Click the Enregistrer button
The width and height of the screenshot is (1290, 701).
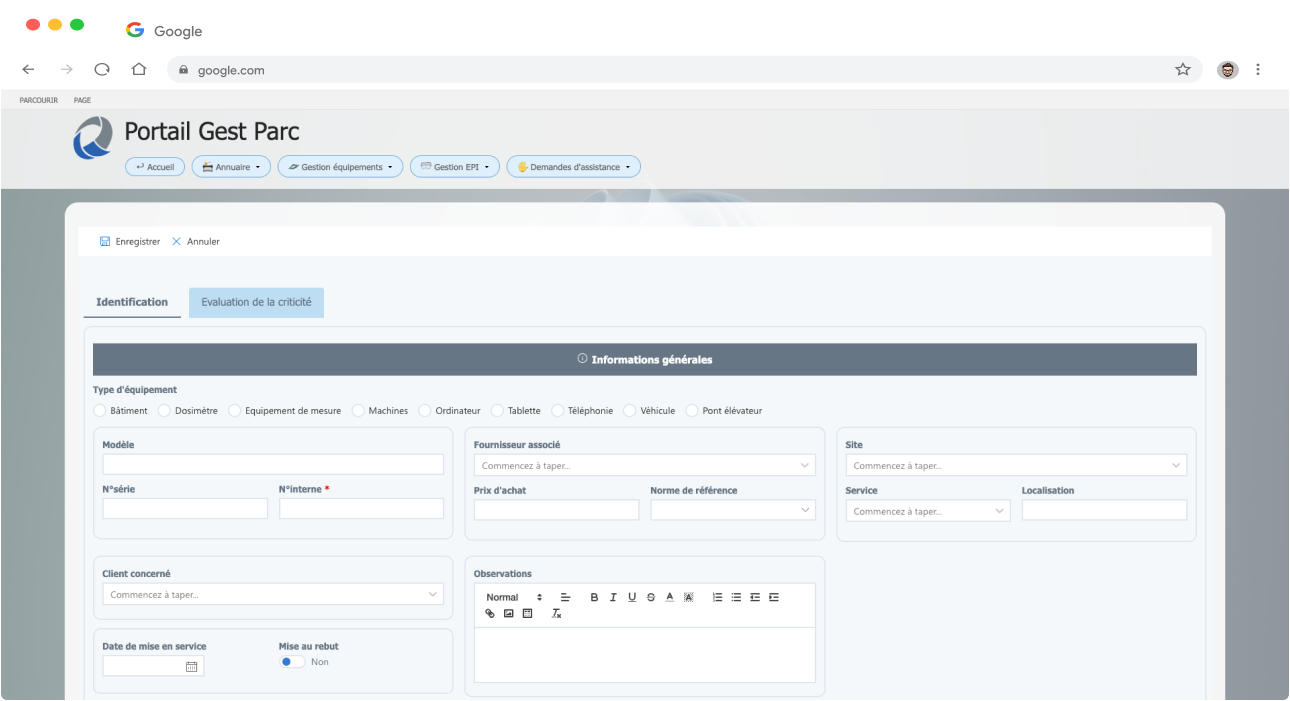(x=130, y=241)
